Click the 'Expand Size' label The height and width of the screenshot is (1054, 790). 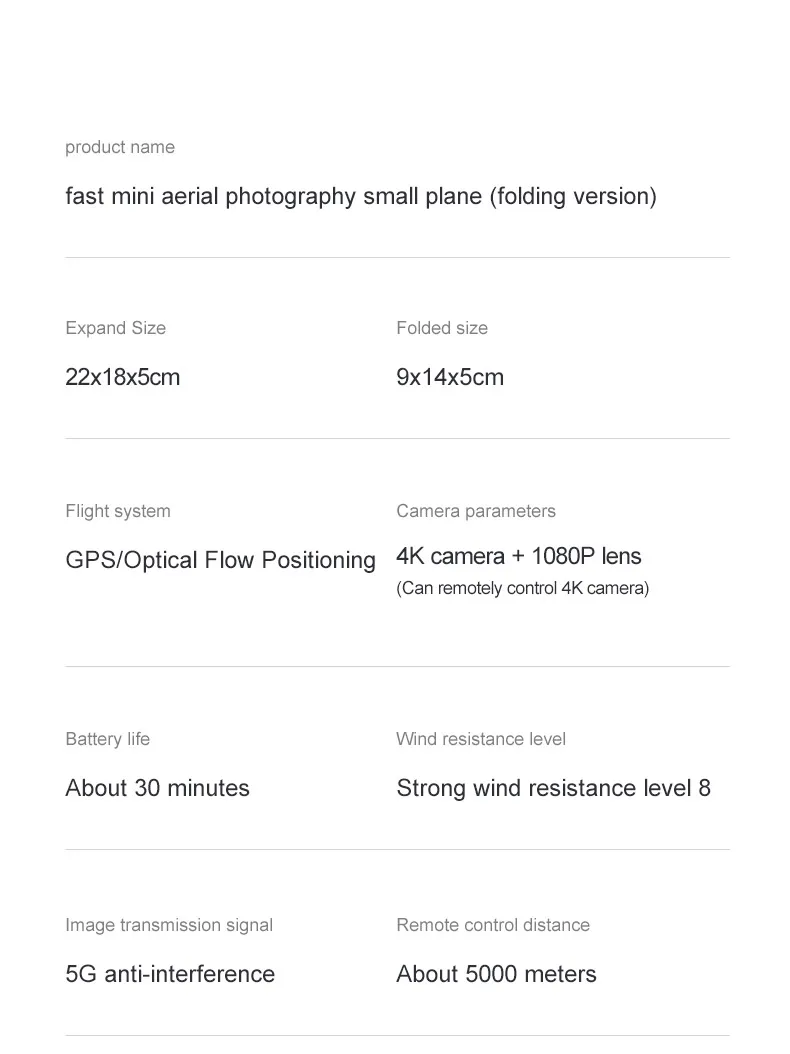(116, 328)
